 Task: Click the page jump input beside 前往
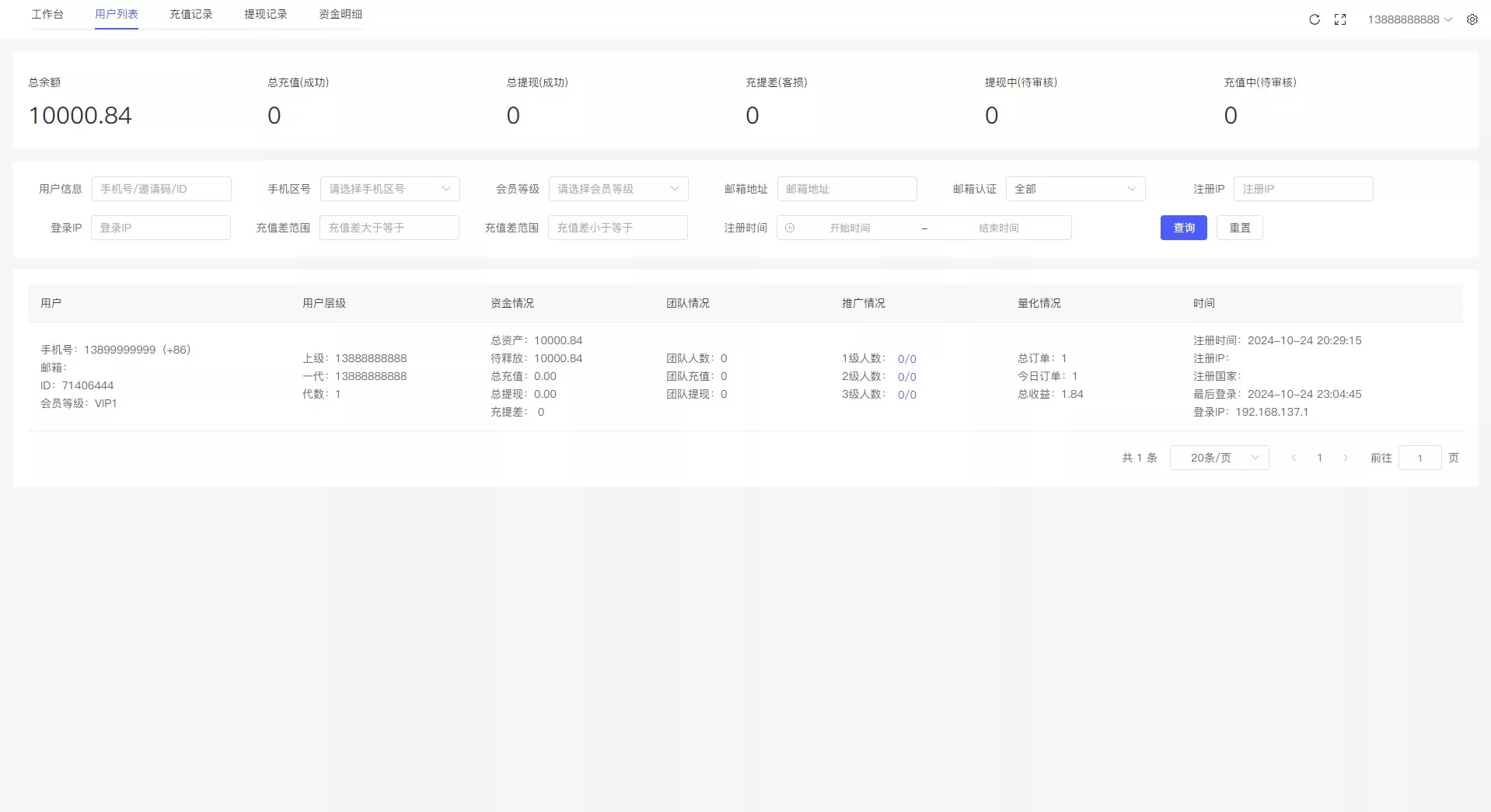(1419, 458)
